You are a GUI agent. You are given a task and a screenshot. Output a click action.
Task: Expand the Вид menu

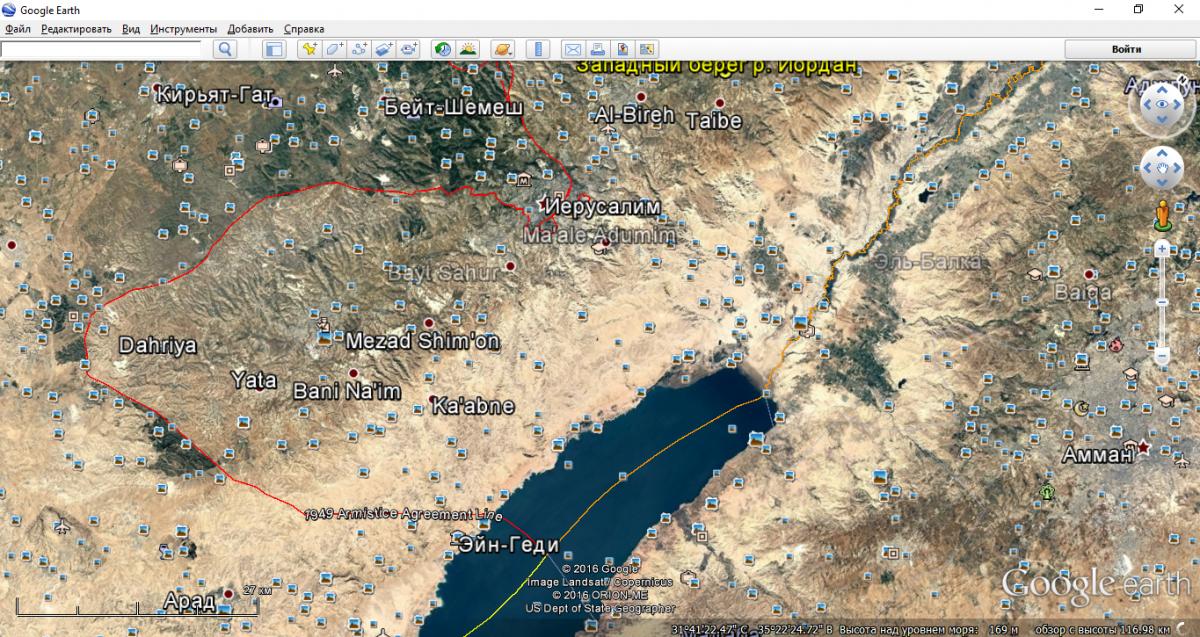(x=131, y=29)
